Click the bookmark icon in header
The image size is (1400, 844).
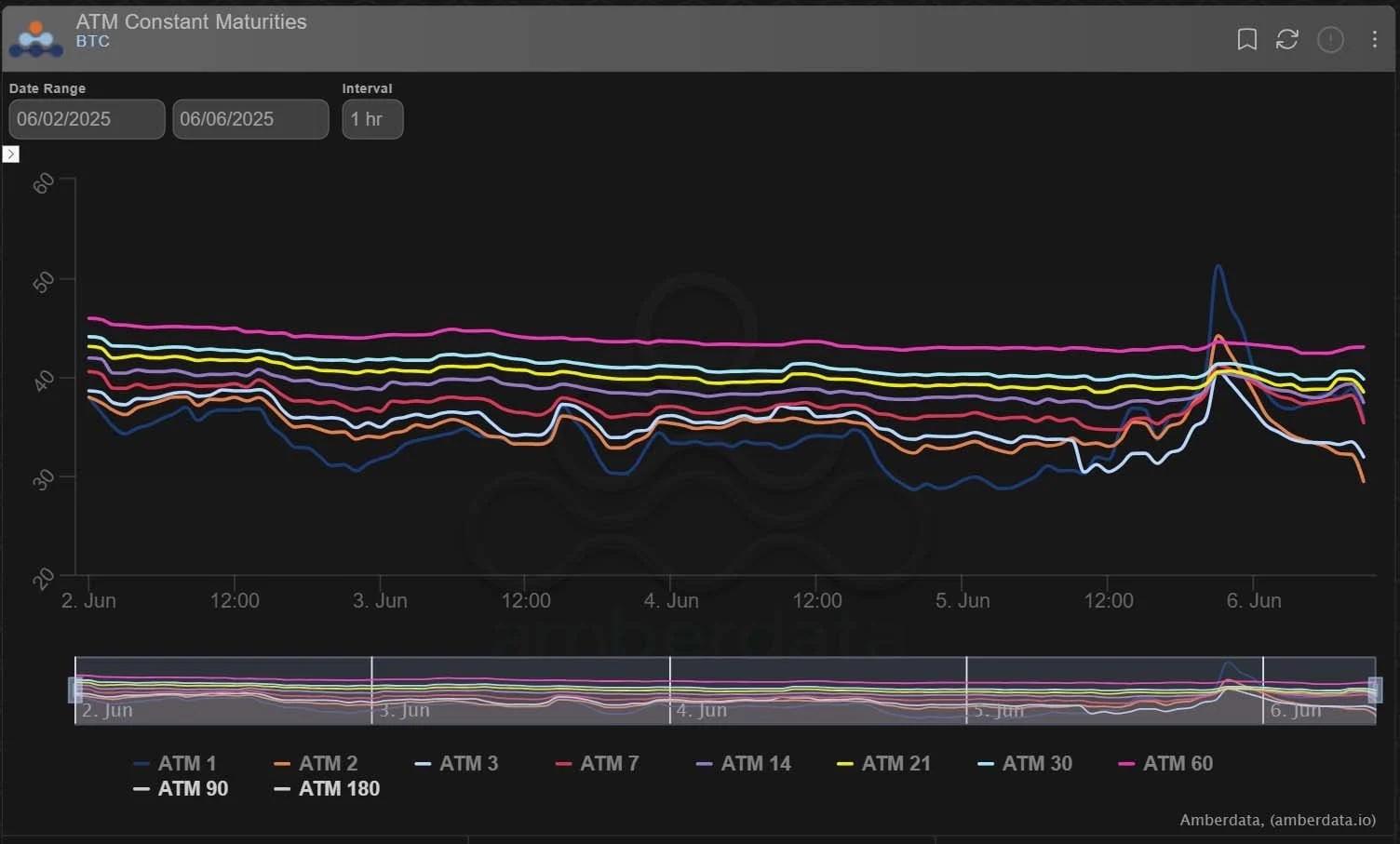coord(1246,39)
